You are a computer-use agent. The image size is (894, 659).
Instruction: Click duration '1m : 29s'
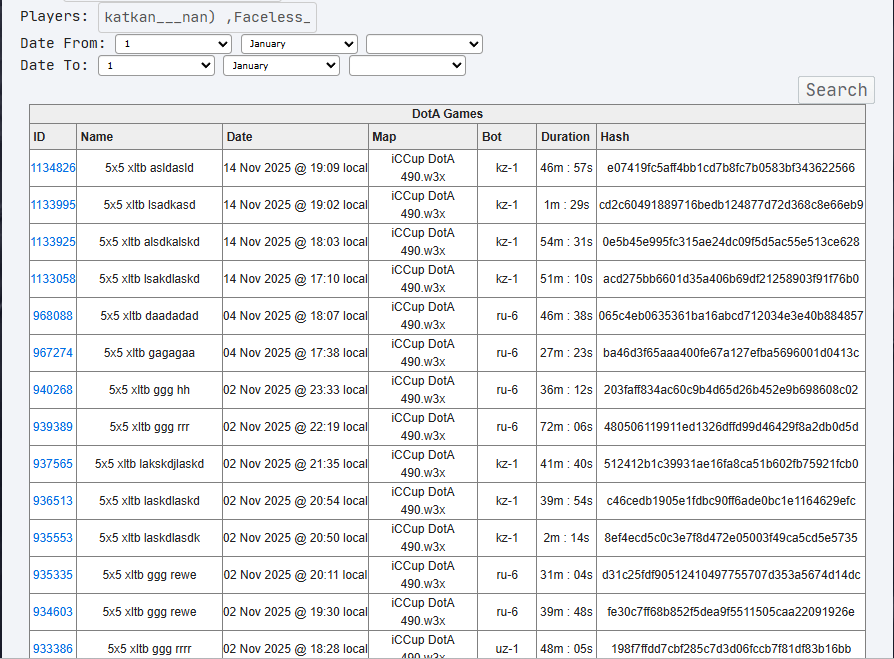[566, 205]
